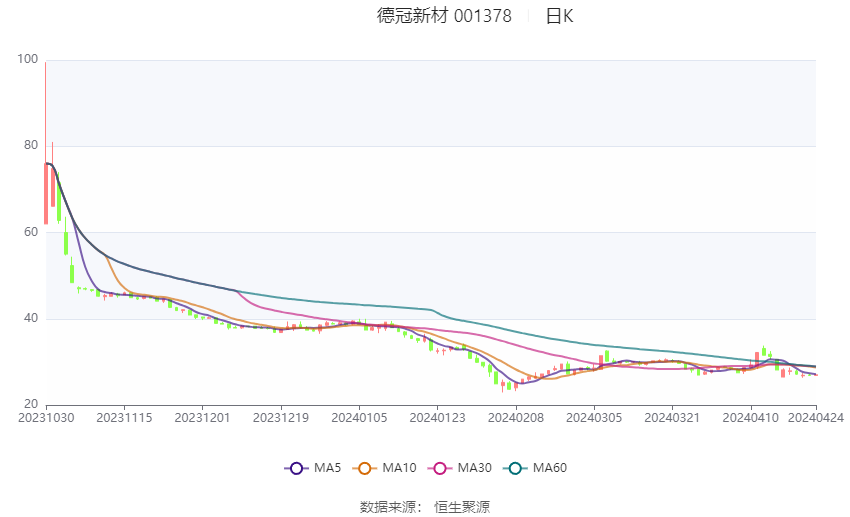Click the x-axis date 20240305
Image resolution: width=850 pixels, height=517 pixels.
[x=594, y=418]
